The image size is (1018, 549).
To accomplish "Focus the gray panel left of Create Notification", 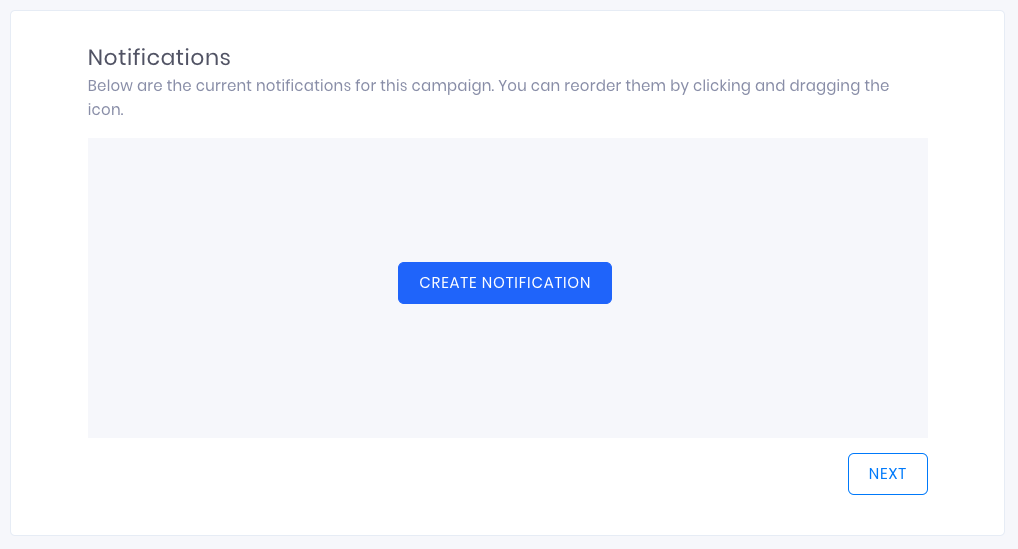I will tap(243, 283).
